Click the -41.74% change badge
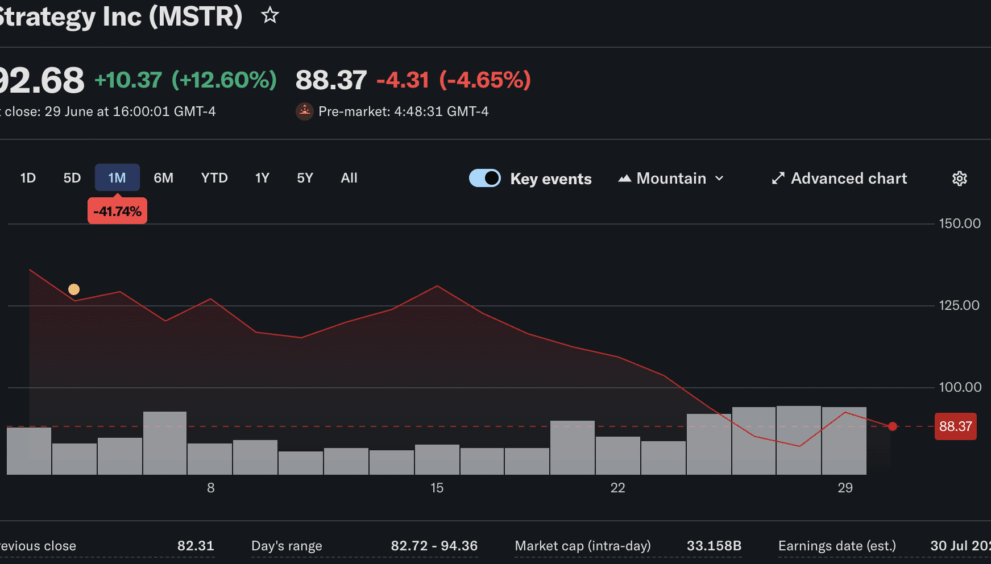The image size is (991, 564). click(118, 211)
